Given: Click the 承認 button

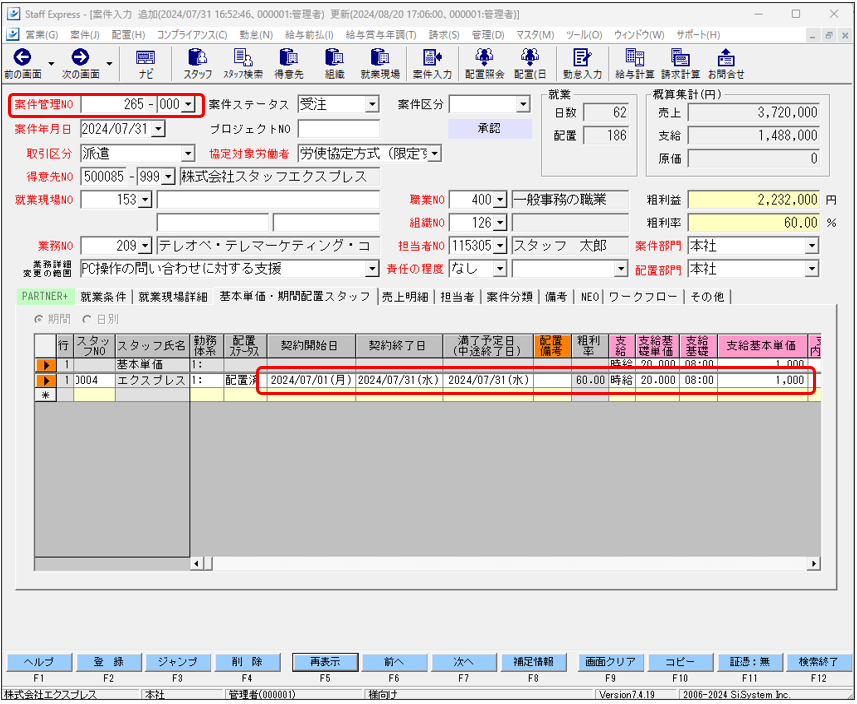Looking at the screenshot, I should 490,128.
